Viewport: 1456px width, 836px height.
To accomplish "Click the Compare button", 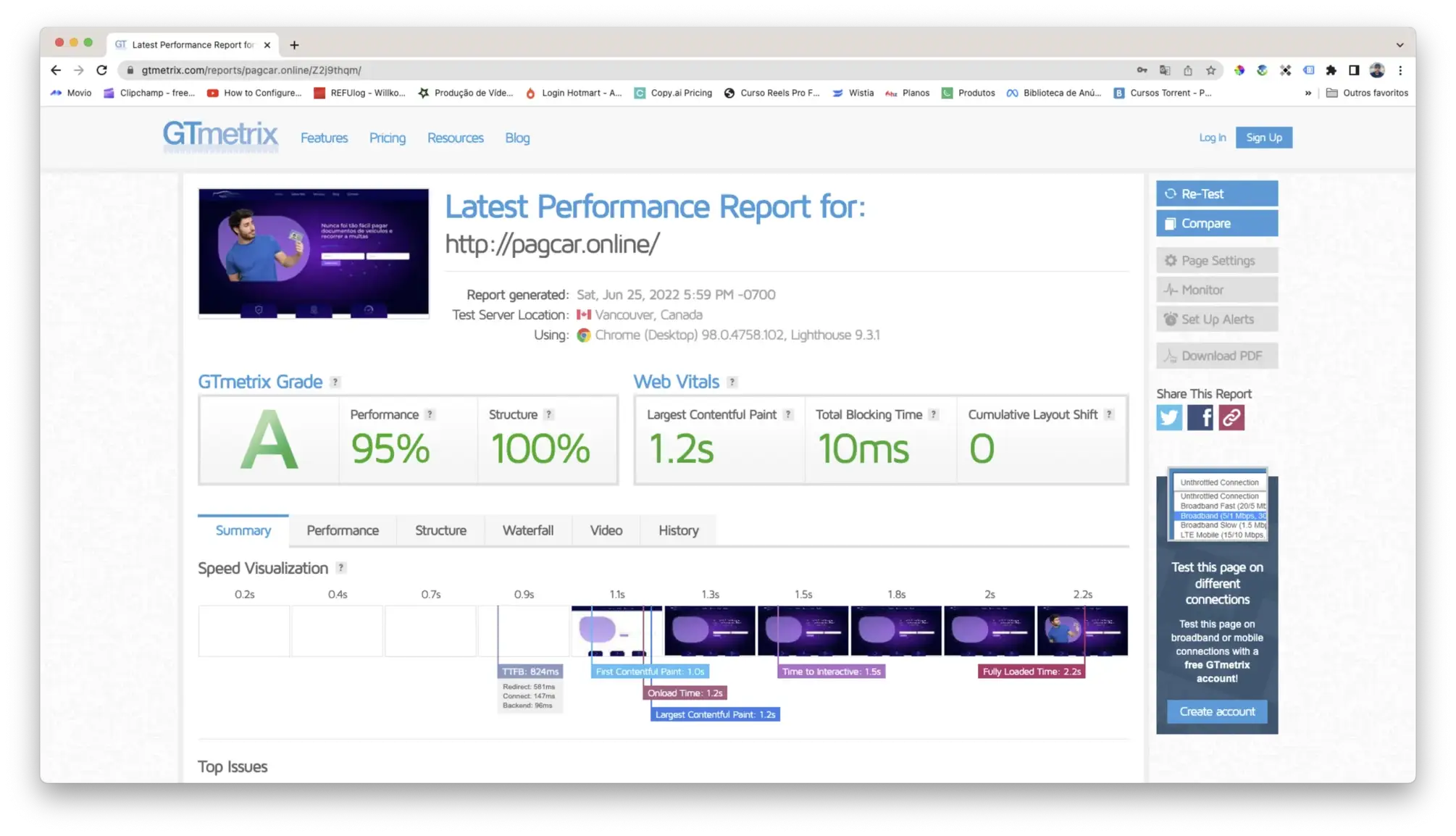I will click(1217, 223).
